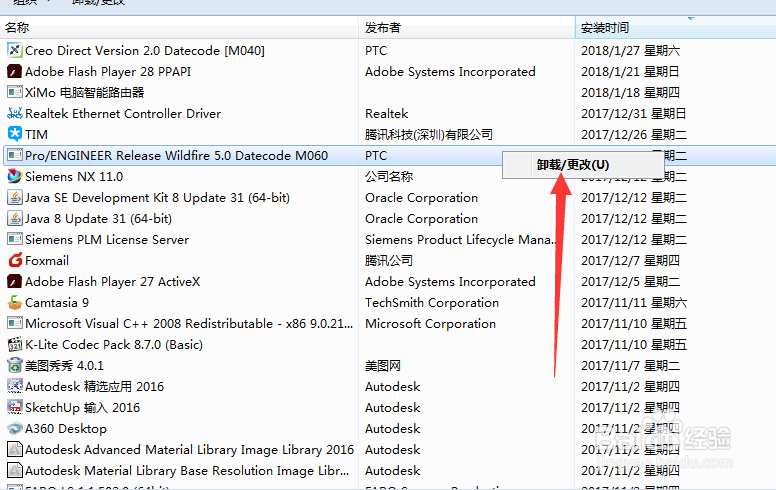This screenshot has width=776, height=490.
Task: Click install date 2017/11/7 星期二
Action: (x=630, y=365)
